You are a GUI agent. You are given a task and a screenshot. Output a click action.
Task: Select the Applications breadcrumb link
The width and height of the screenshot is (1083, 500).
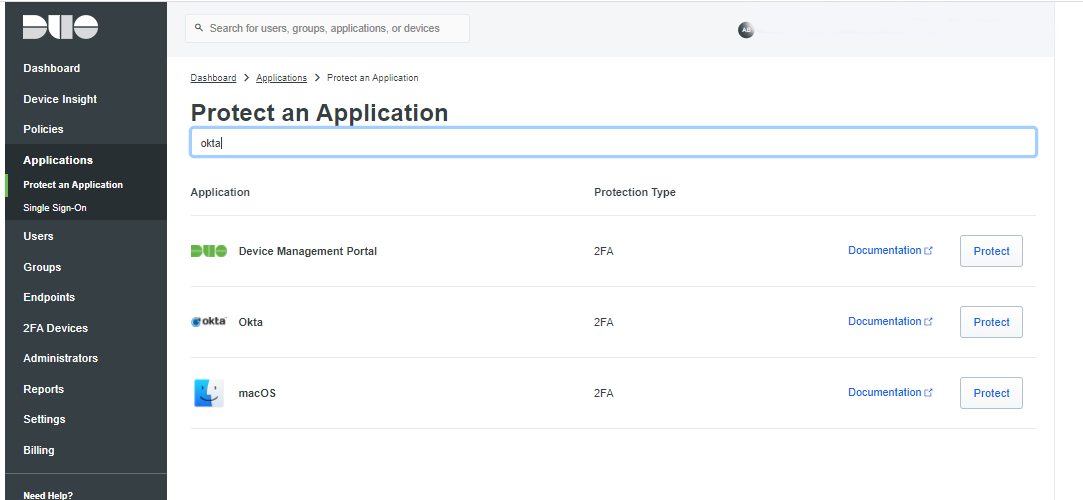[x=280, y=78]
